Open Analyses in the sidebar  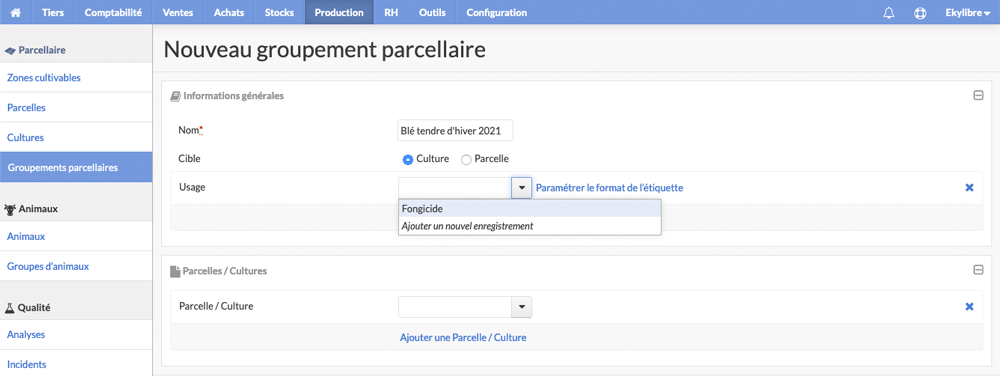click(76, 335)
